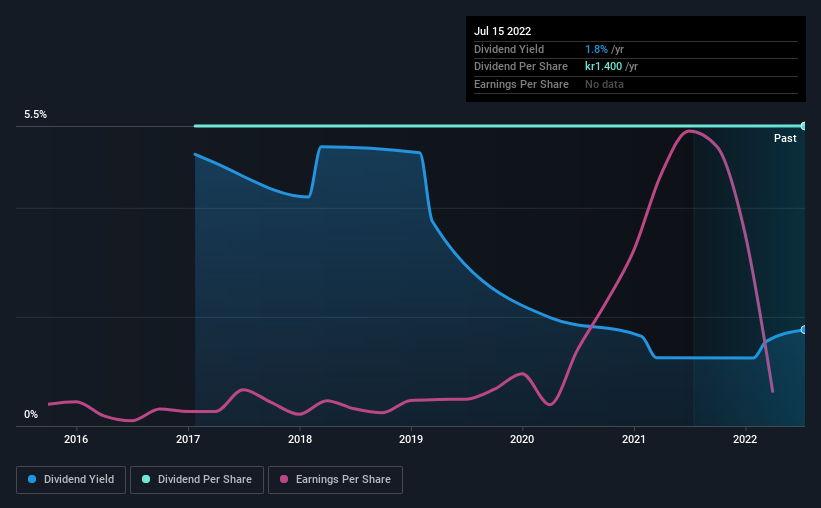821x508 pixels.
Task: Click the 2016 x-axis label
Action: pos(76,439)
